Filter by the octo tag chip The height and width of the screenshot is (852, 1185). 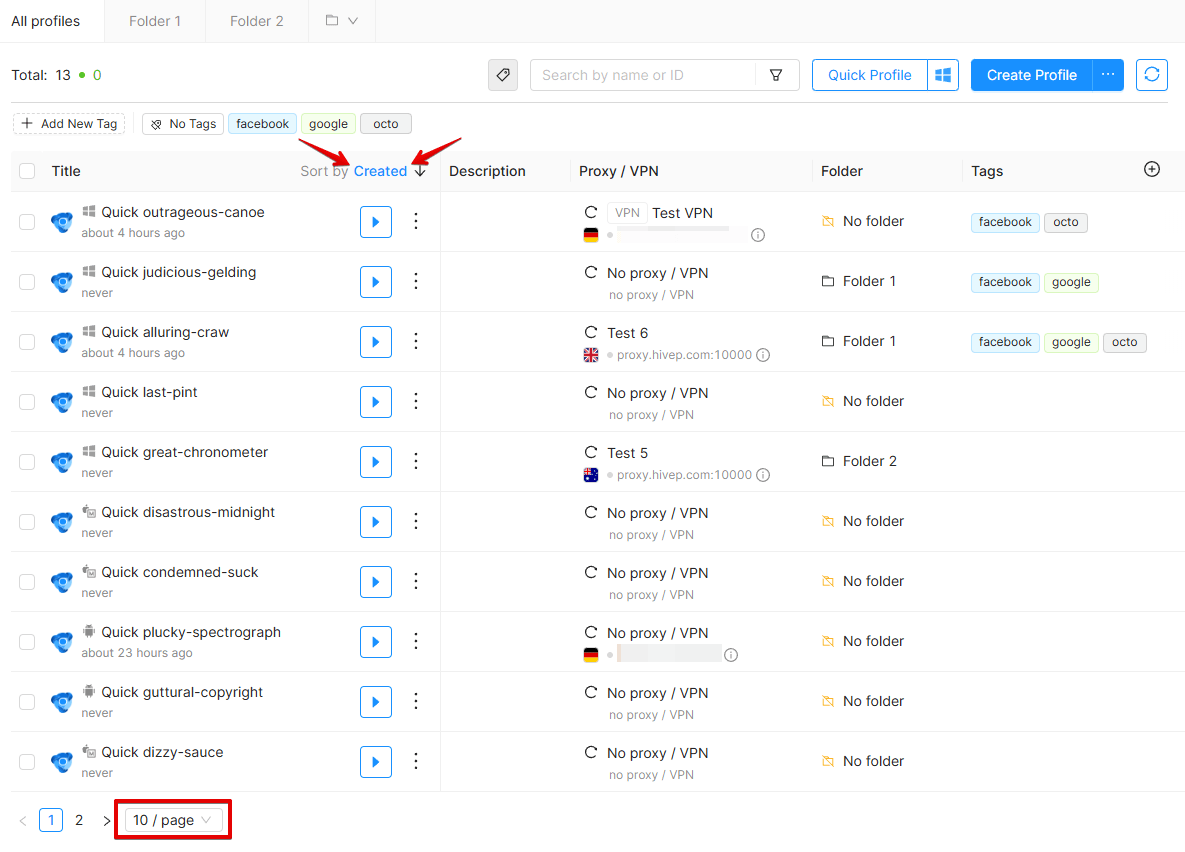coord(385,123)
